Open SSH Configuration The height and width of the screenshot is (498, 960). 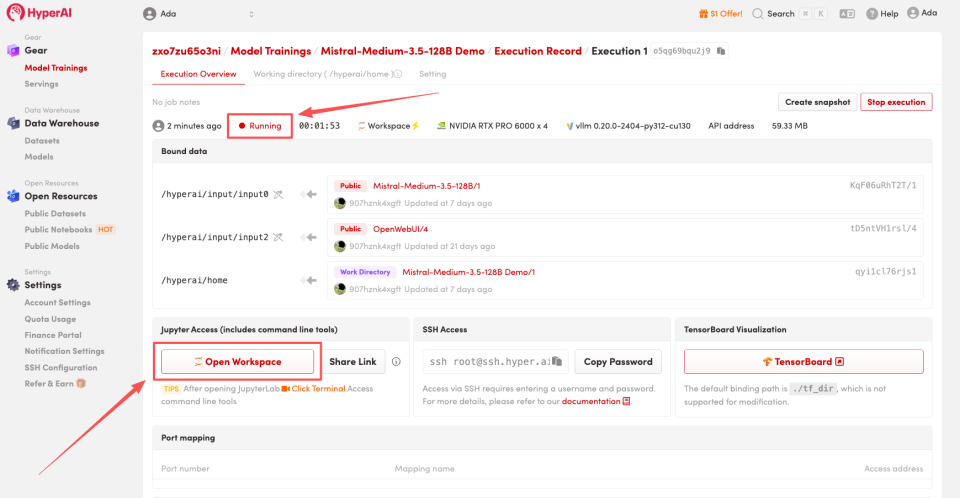coord(61,368)
